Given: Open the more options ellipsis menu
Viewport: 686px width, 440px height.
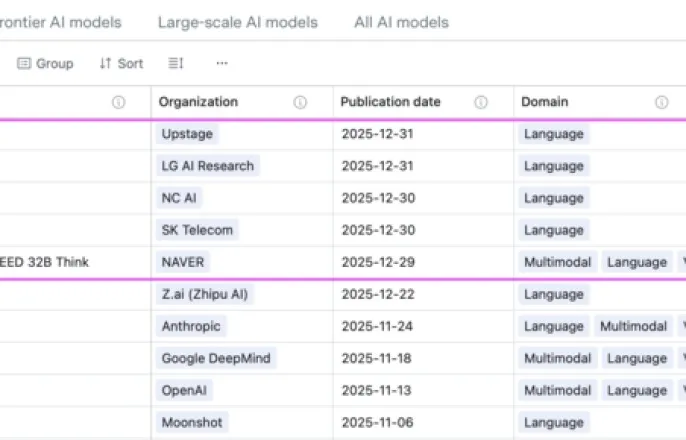Looking at the screenshot, I should [x=221, y=63].
